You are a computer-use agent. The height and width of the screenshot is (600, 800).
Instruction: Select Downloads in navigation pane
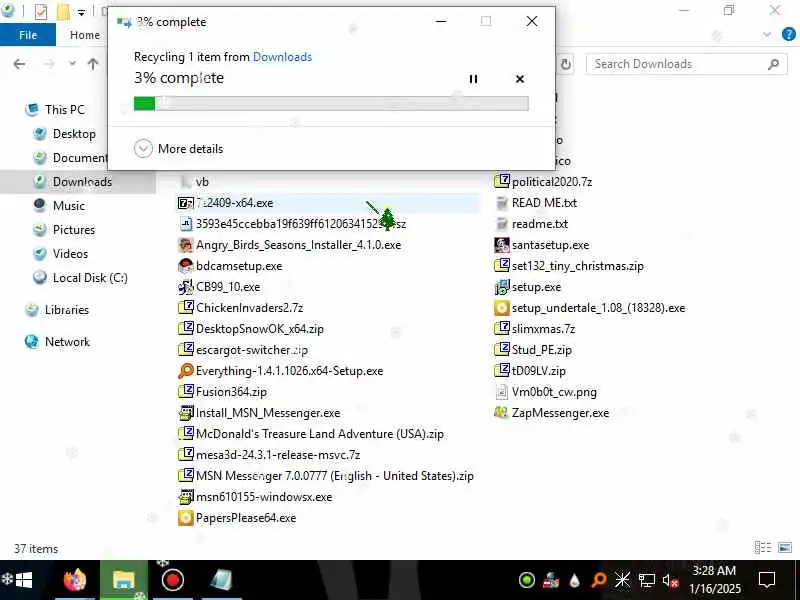(x=72, y=182)
